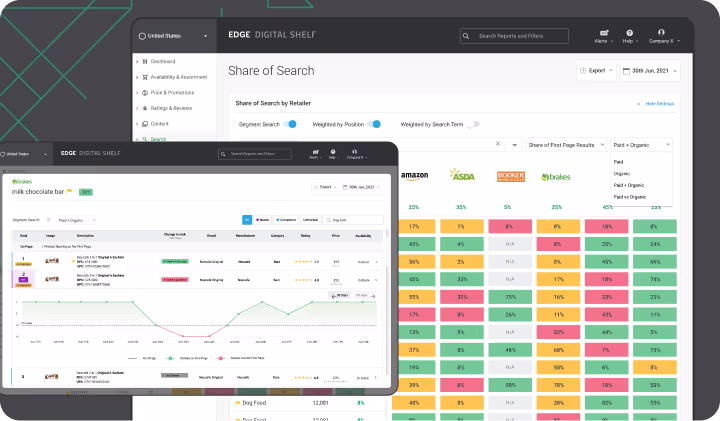Click the Dog Food row with 12,081
The image size is (720, 421).
[308, 403]
